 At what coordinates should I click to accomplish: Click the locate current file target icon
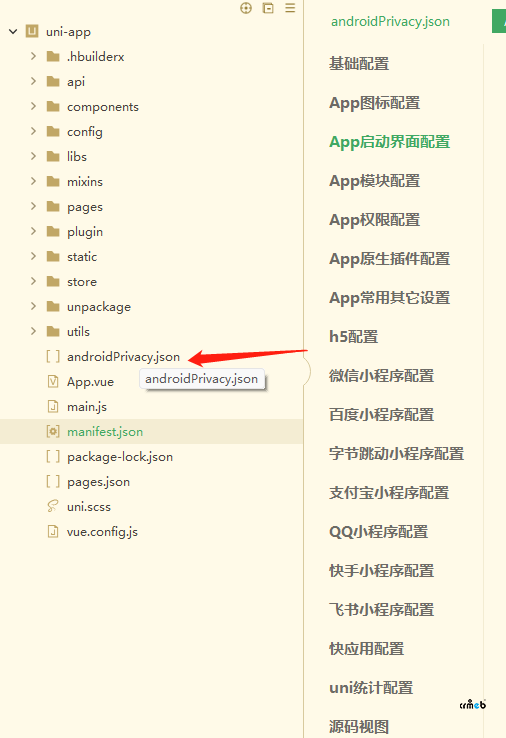246,8
